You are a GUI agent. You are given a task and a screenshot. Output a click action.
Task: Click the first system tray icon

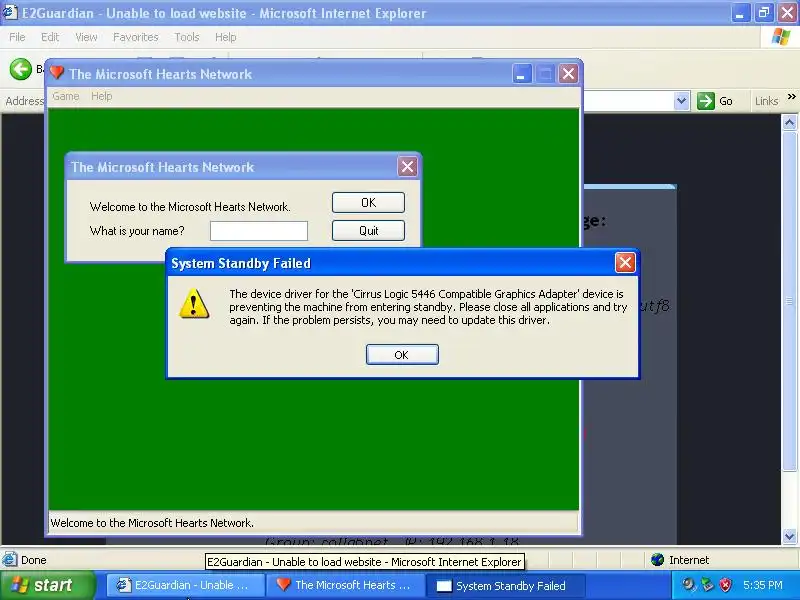click(x=689, y=584)
